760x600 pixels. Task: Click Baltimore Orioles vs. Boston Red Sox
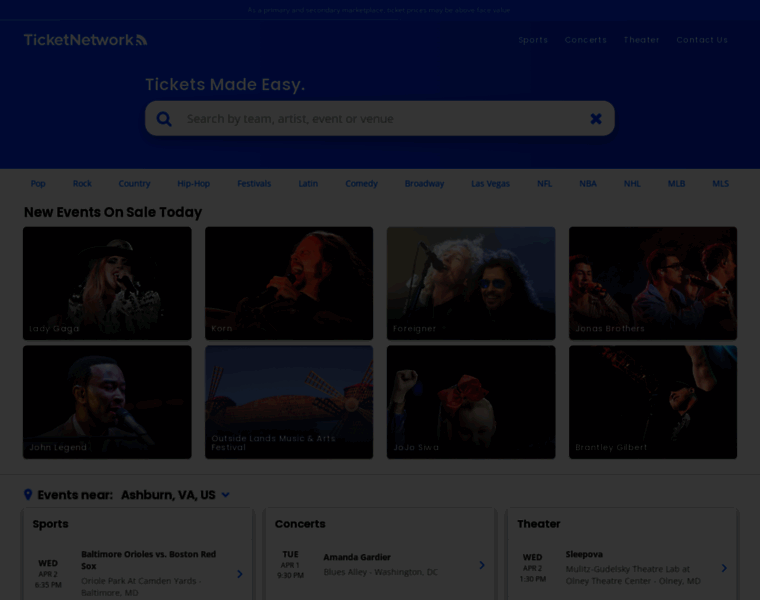149,560
